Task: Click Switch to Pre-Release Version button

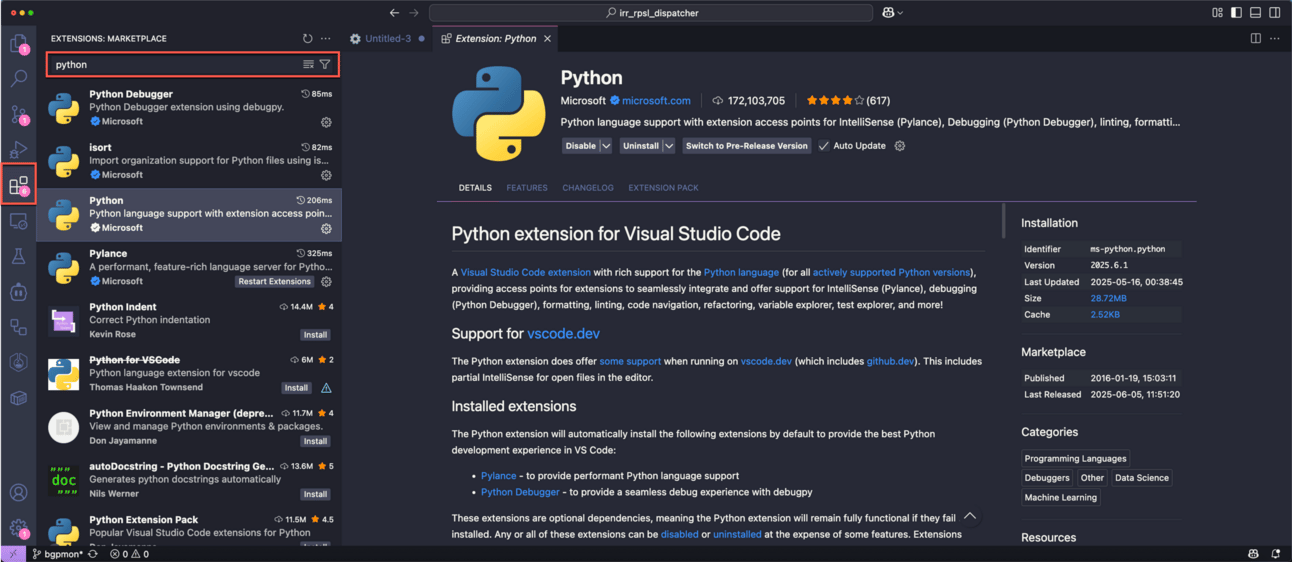Action: (x=746, y=146)
